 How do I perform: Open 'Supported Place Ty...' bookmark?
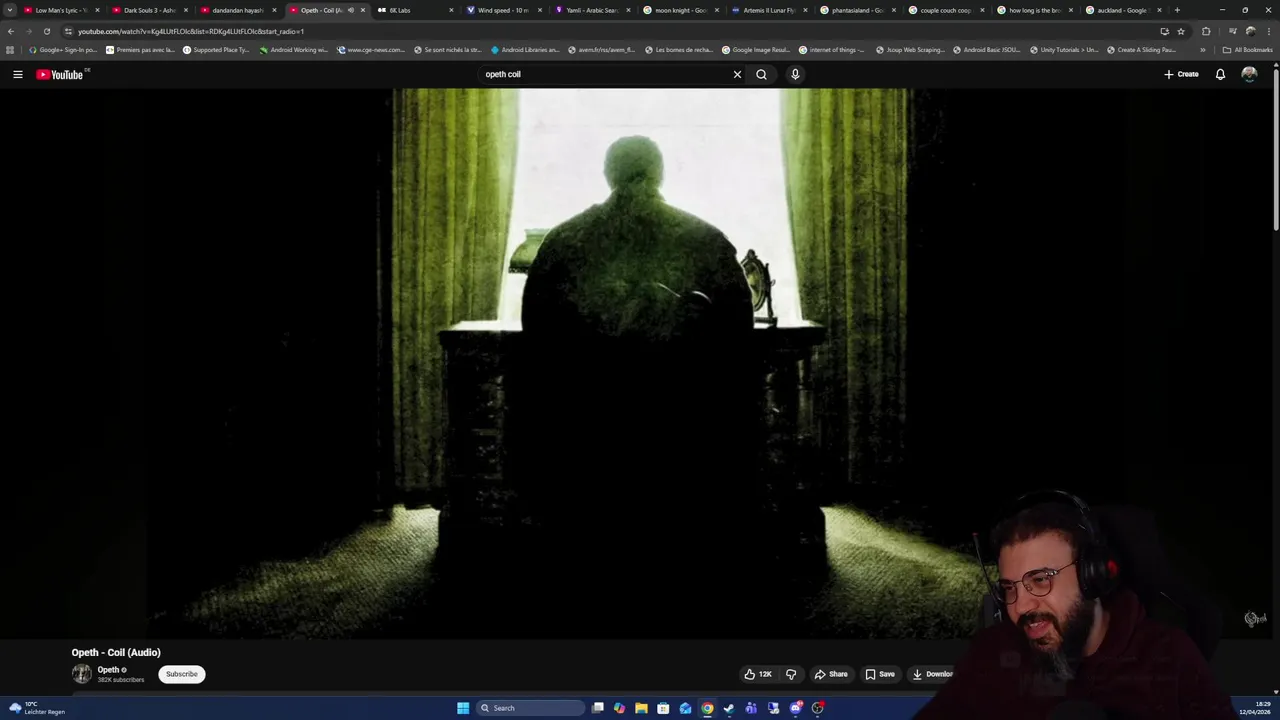pos(216,49)
